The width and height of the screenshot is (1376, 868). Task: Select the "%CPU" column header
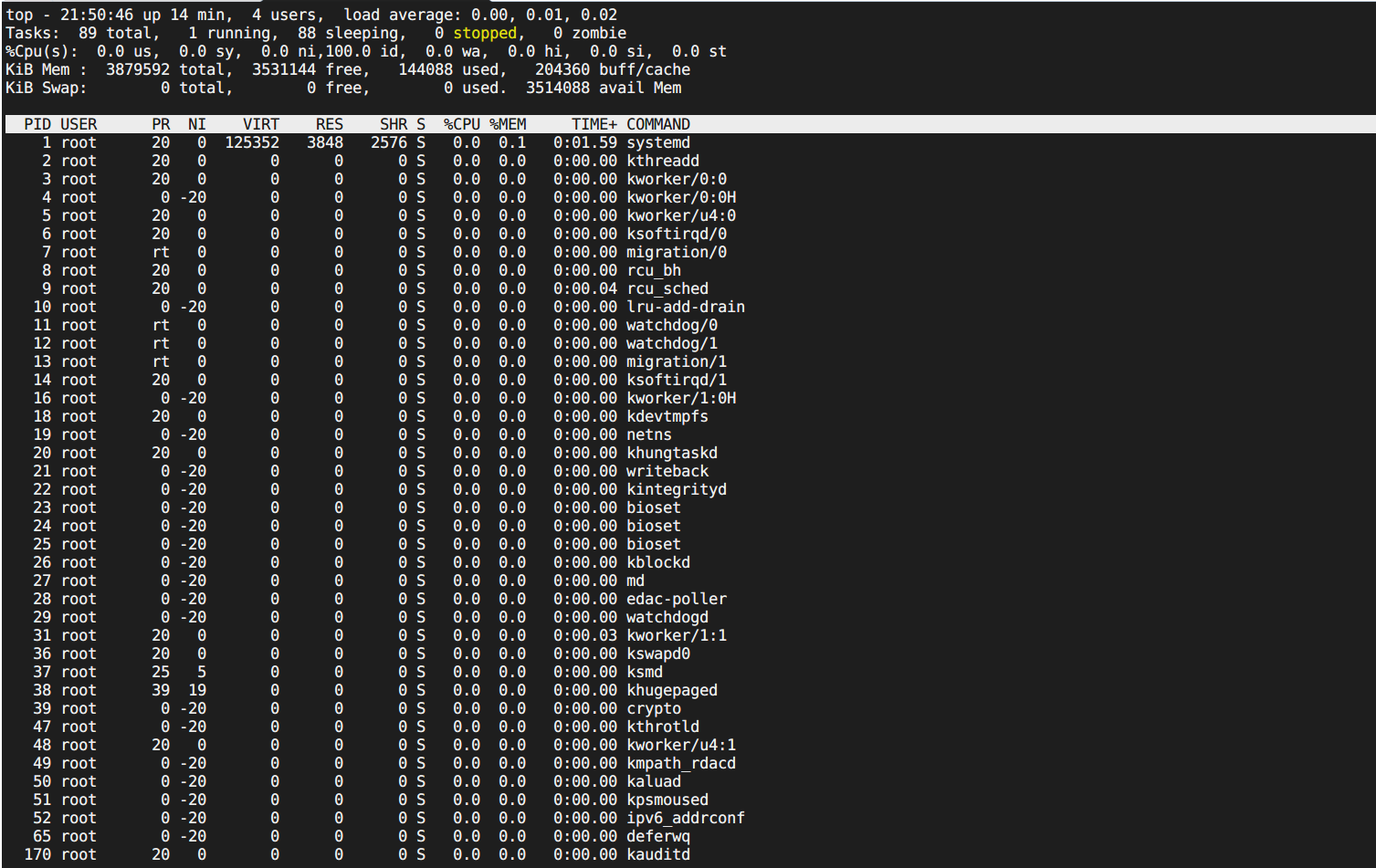(462, 124)
